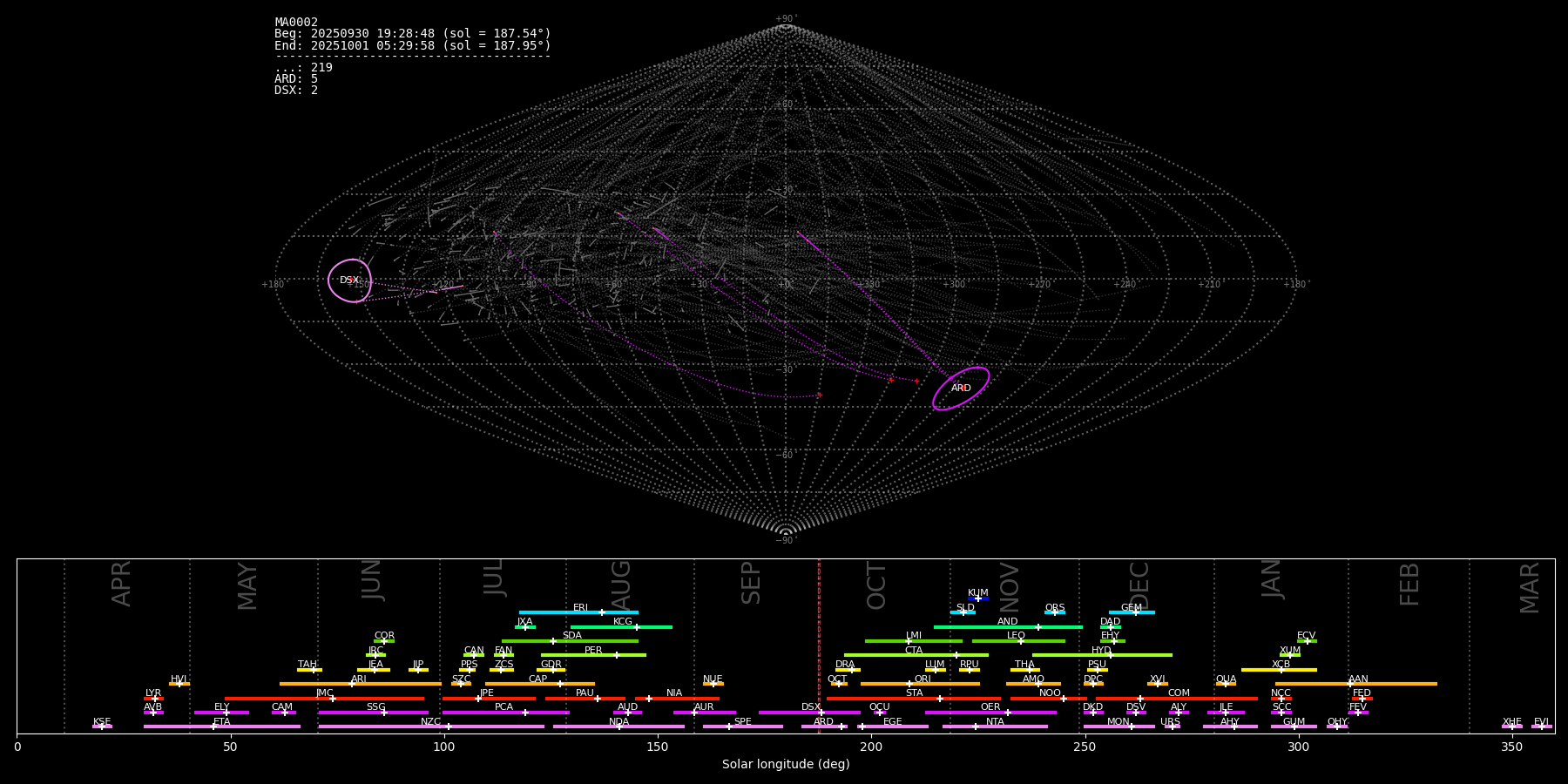
Task: Select the CTA shower bar
Action: click(916, 655)
